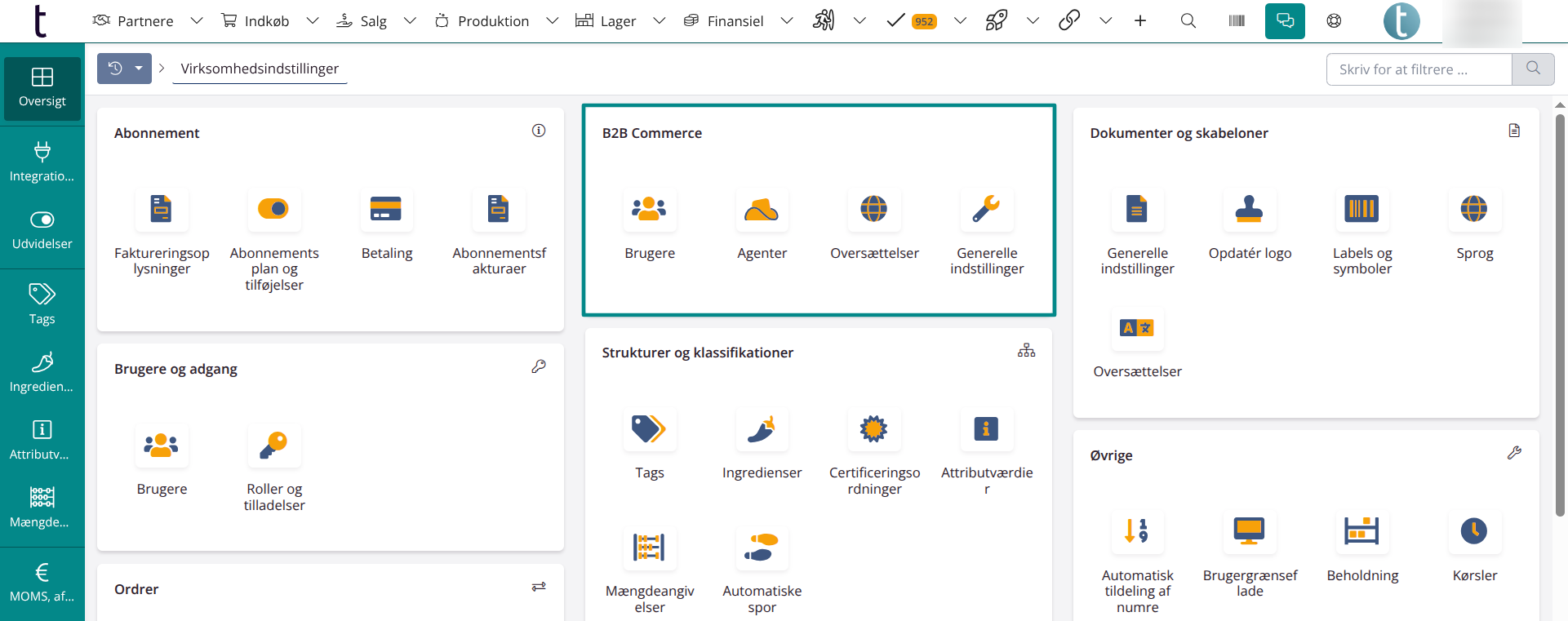Expand the Partnere menu dropdown arrow
This screenshot has width=1568, height=621.
pos(196,21)
